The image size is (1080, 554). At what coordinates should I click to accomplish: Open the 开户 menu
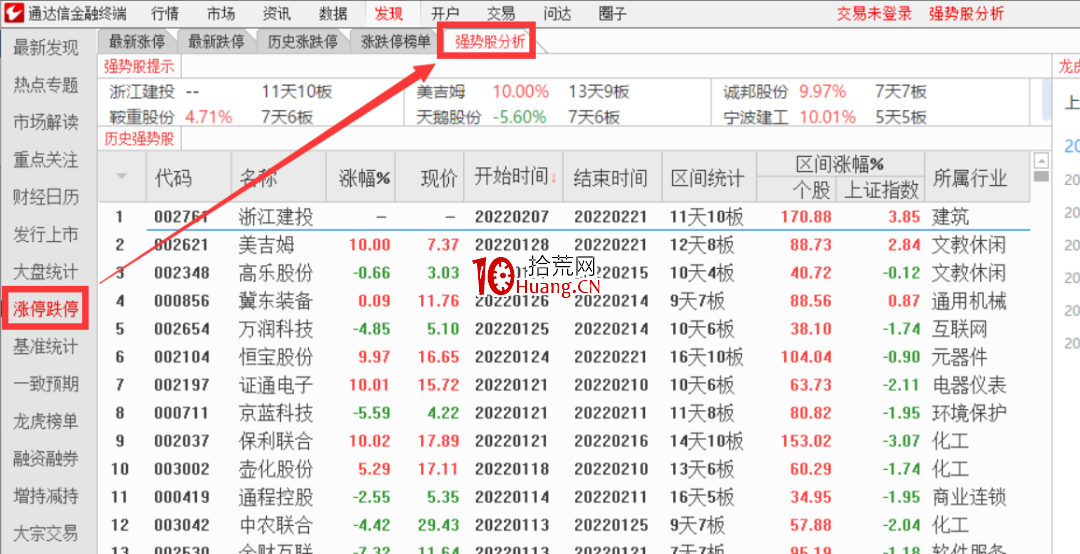pyautogui.click(x=446, y=13)
